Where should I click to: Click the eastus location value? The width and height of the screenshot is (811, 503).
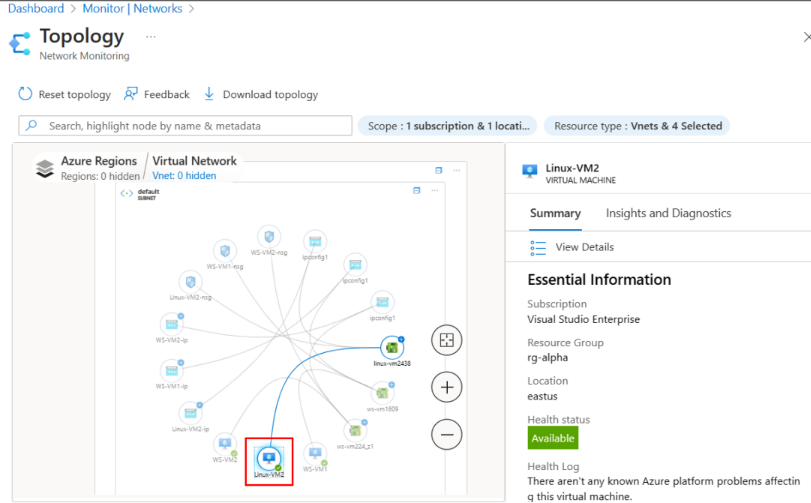[543, 396]
